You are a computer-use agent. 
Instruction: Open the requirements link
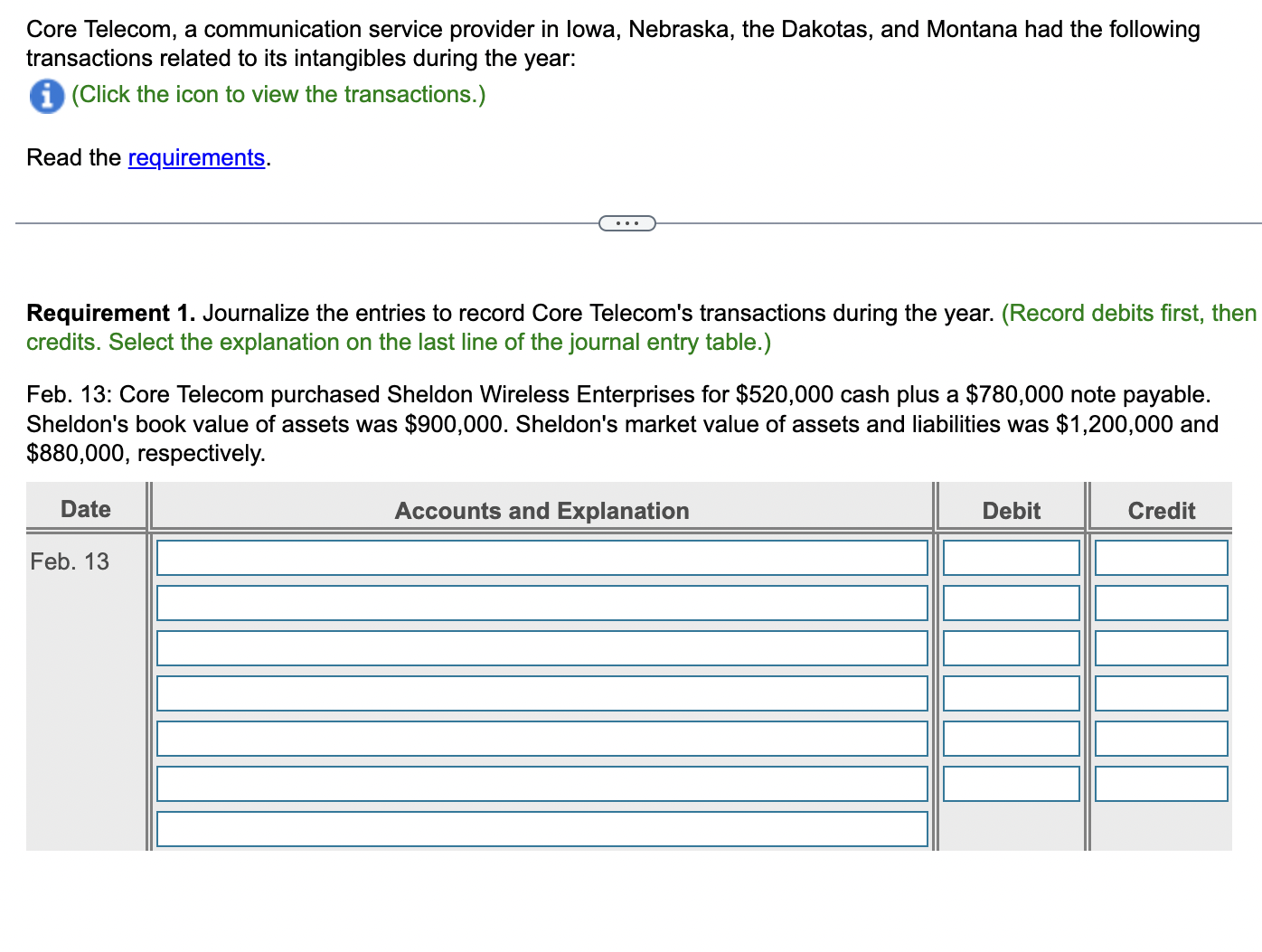pos(196,157)
